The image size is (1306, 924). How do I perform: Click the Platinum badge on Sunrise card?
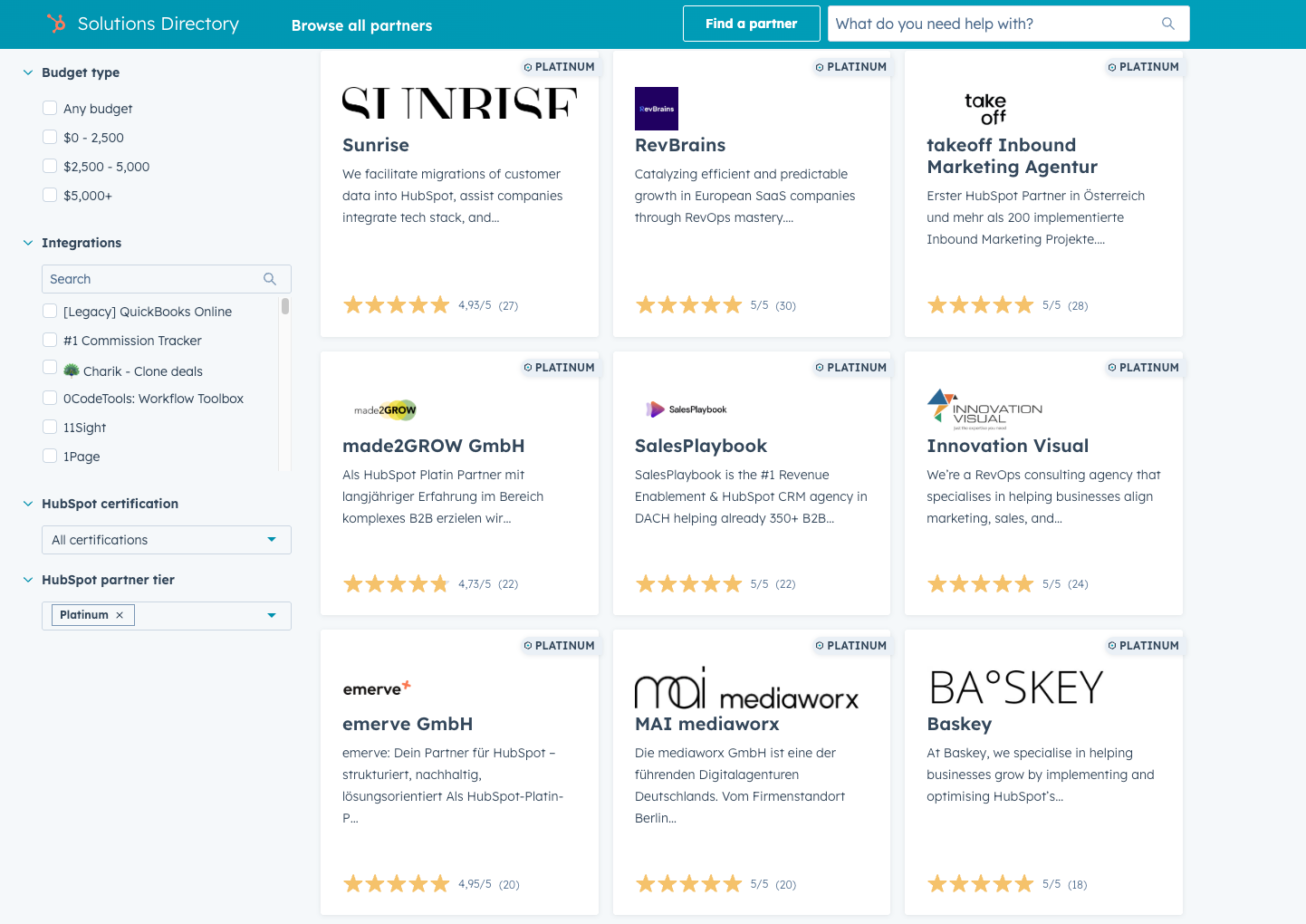point(559,67)
